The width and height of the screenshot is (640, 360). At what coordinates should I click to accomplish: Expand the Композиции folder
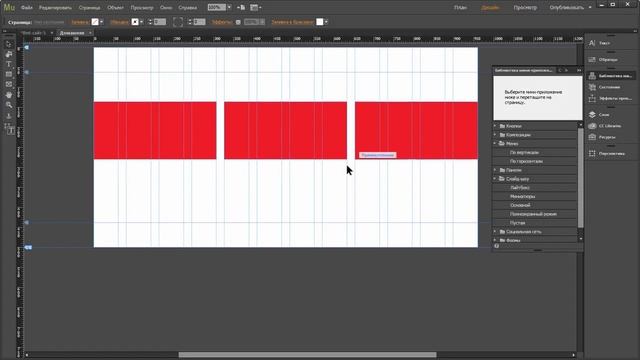coord(495,135)
